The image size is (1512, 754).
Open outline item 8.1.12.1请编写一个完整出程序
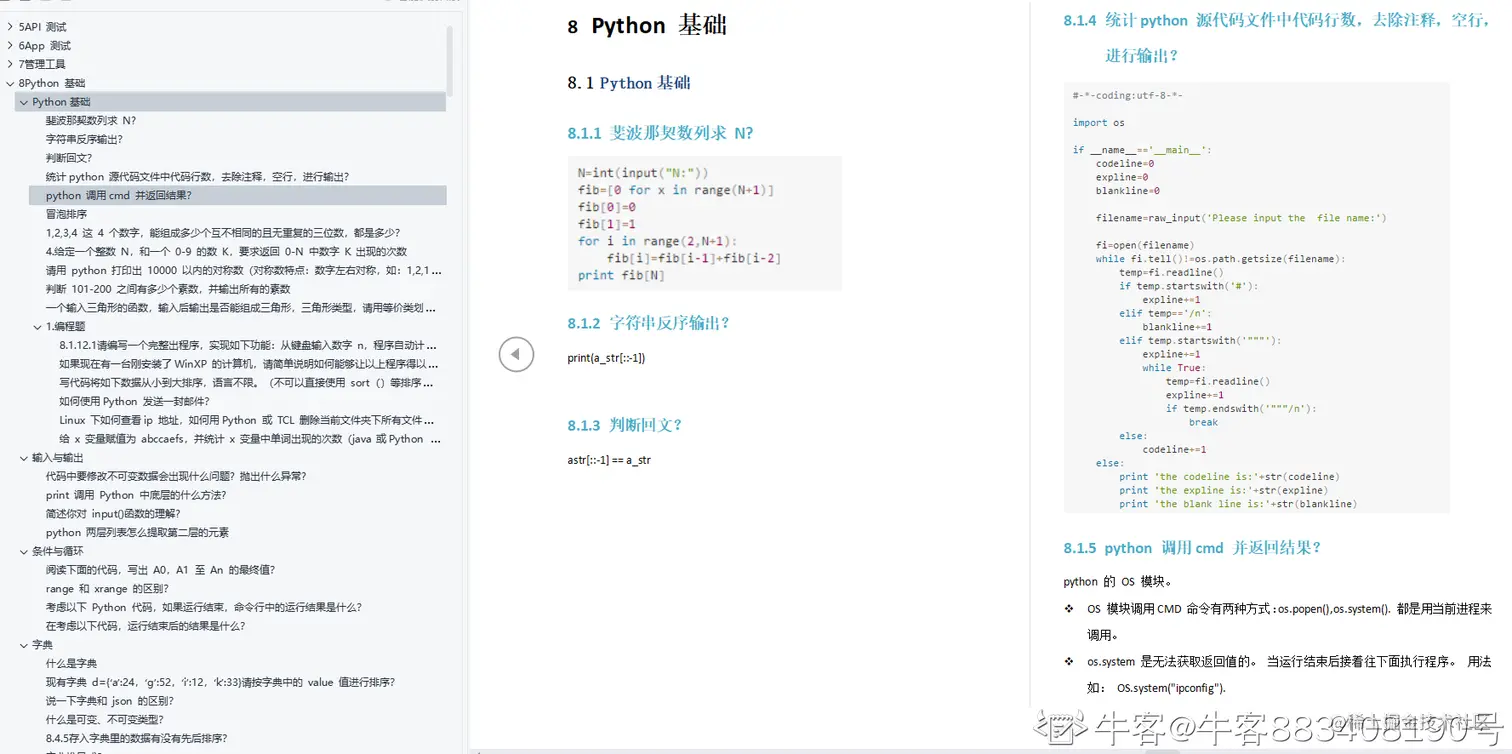[x=249, y=345]
